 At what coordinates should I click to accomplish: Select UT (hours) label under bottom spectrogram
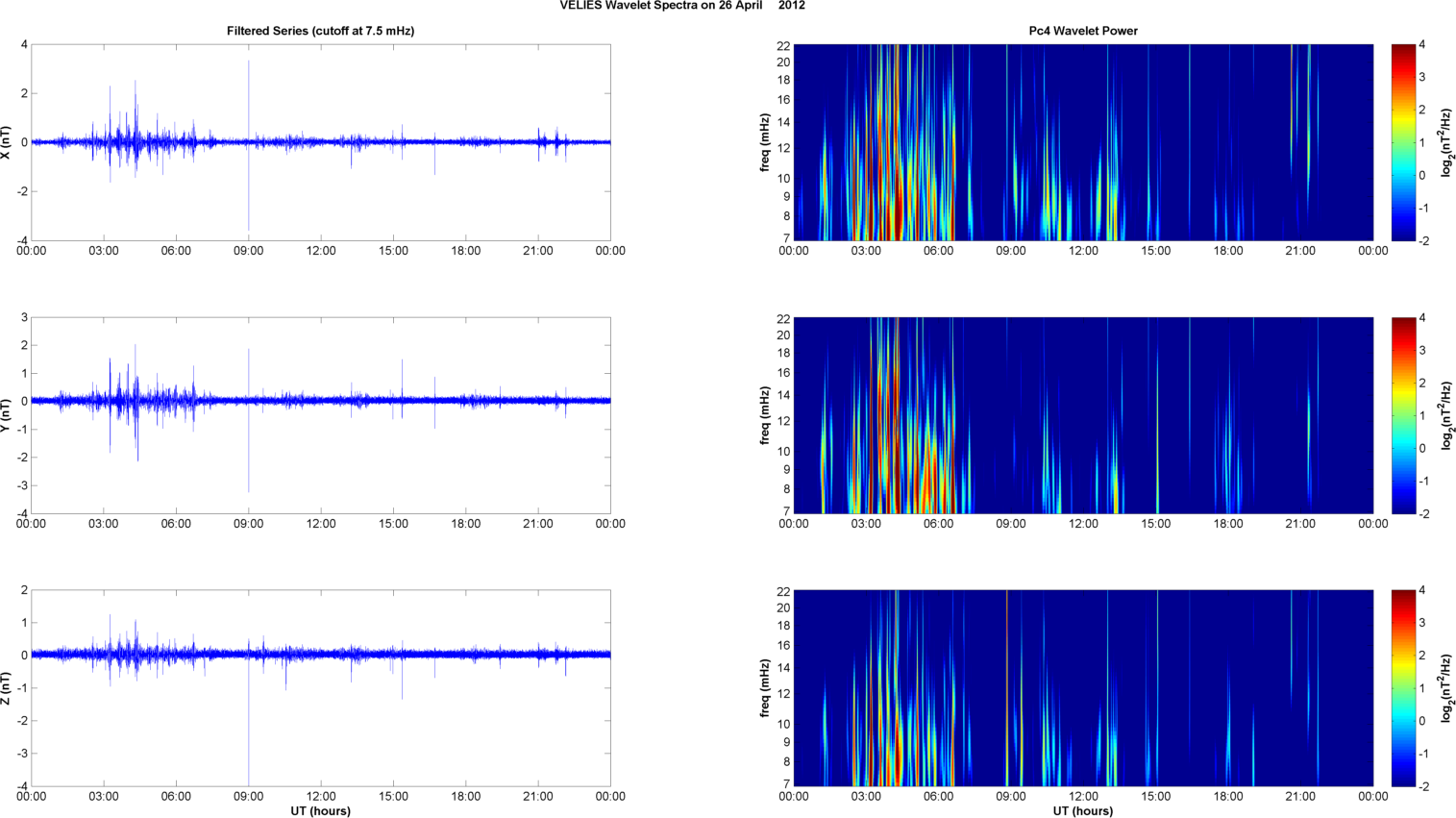(1083, 811)
